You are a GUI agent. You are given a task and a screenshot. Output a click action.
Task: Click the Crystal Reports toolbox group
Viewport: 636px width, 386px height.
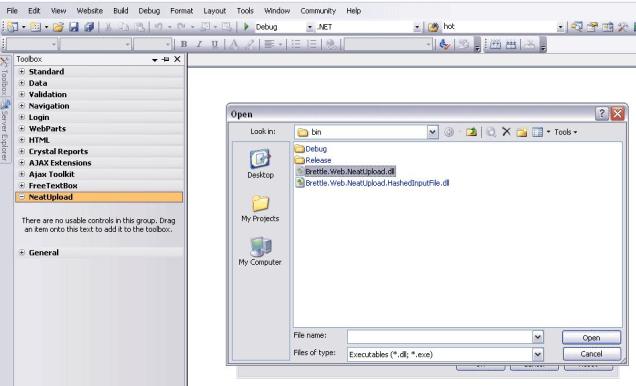pos(99,151)
